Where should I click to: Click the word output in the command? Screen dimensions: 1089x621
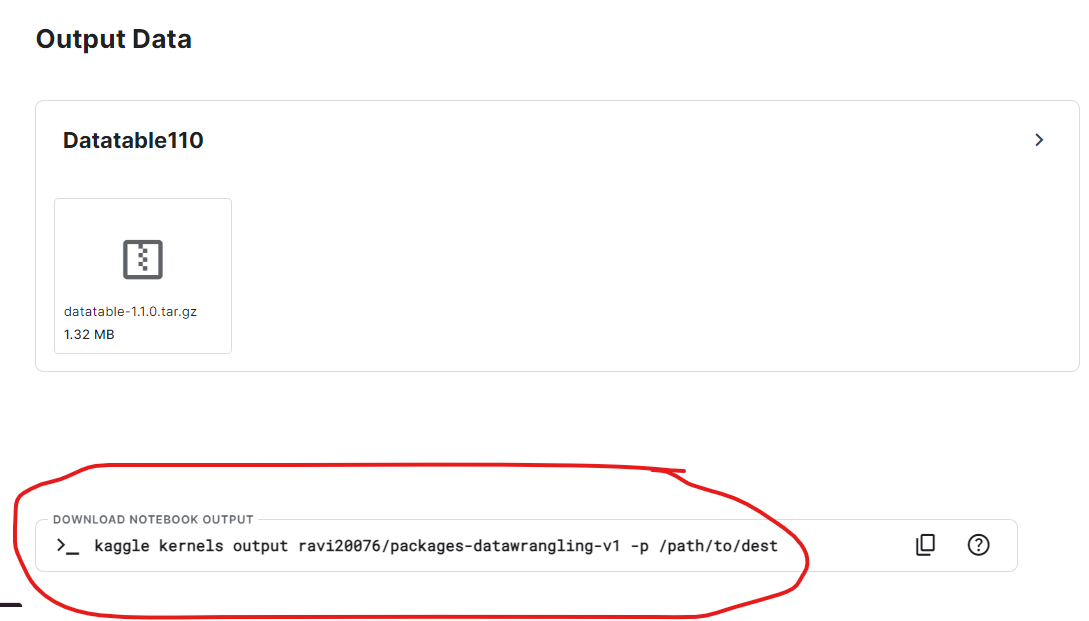[261, 546]
